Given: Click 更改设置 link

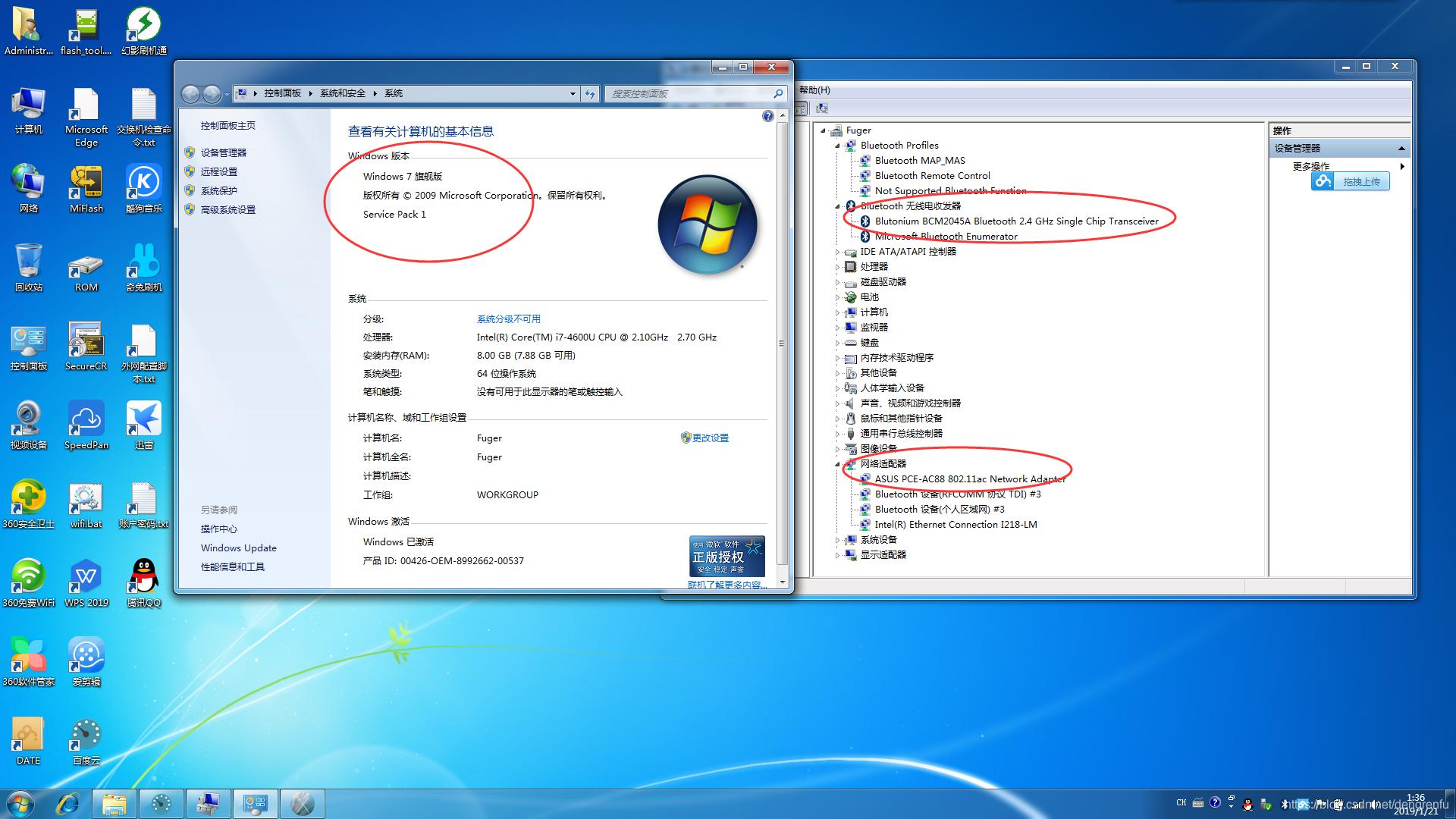Looking at the screenshot, I should coord(710,438).
